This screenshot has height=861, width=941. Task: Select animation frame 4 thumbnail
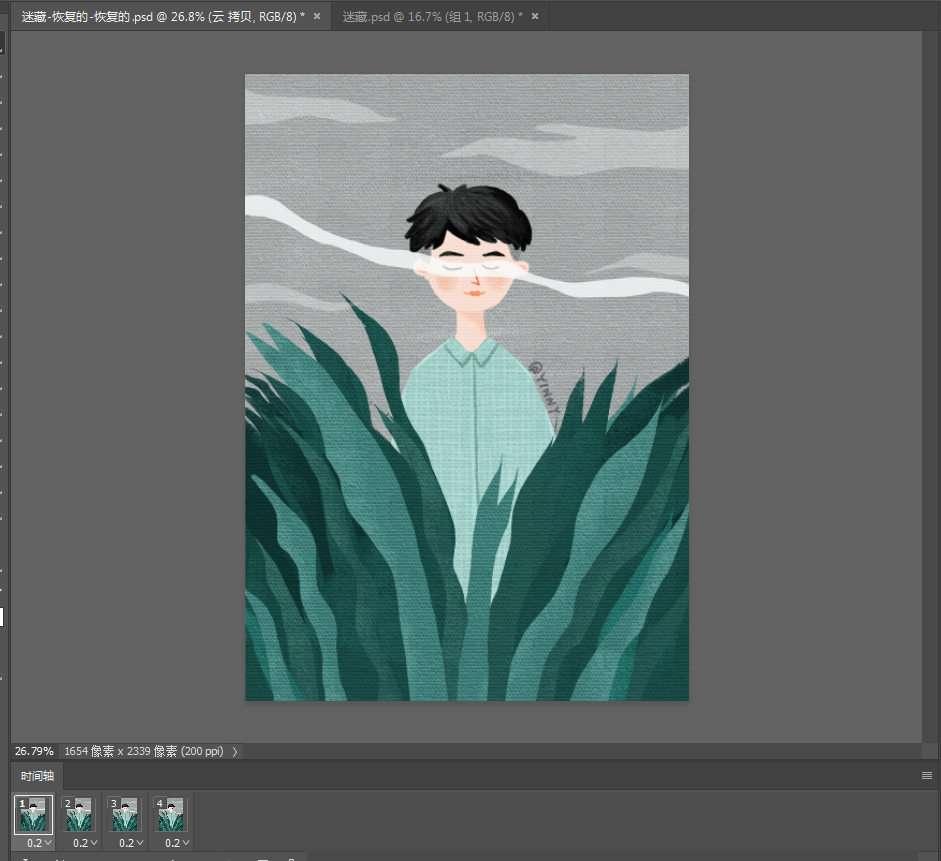coord(171,814)
